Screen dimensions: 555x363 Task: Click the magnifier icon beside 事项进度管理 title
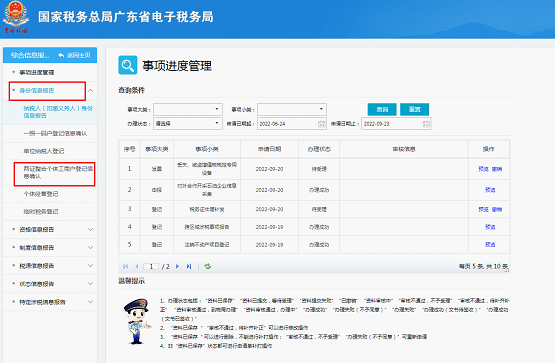pyautogui.click(x=127, y=65)
